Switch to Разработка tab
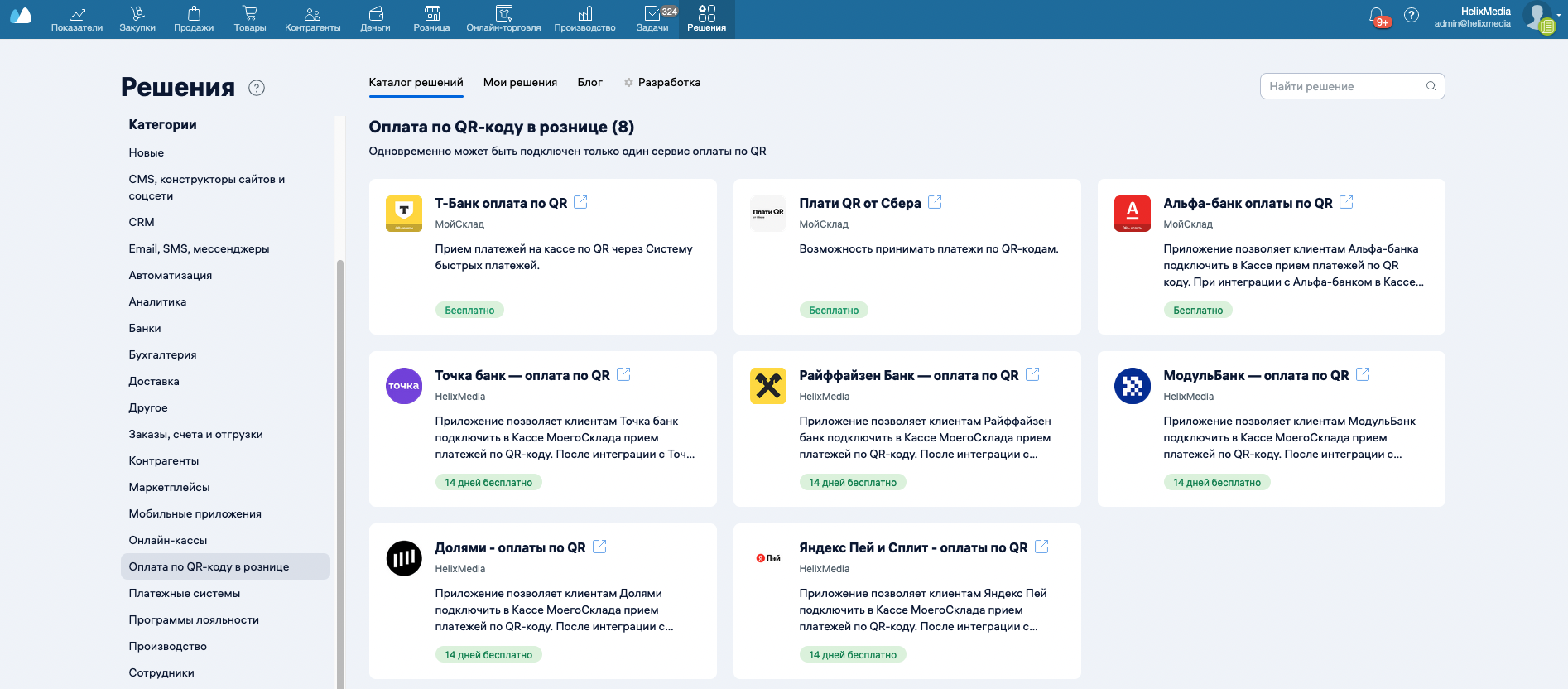 point(662,83)
